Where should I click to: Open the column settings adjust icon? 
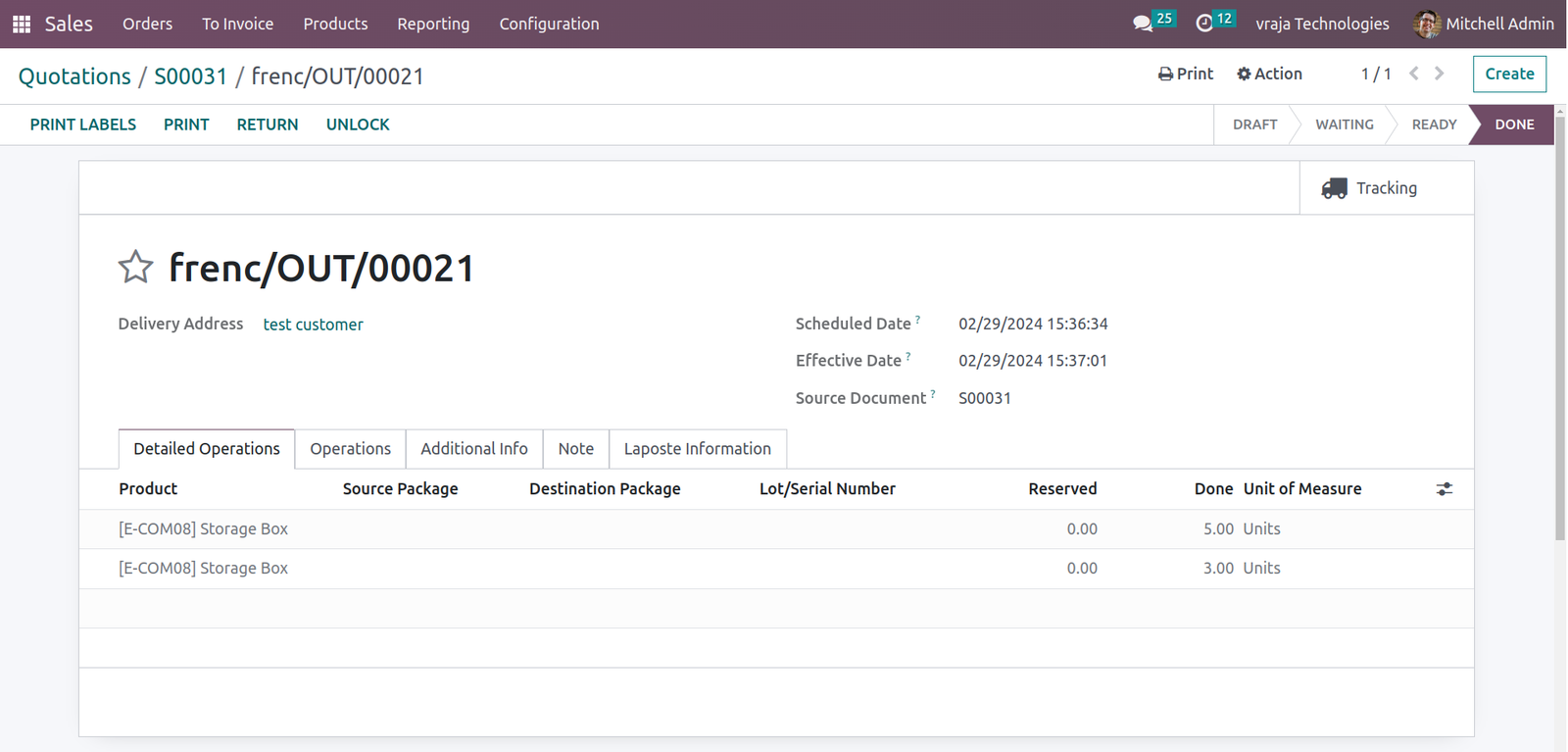pos(1445,489)
